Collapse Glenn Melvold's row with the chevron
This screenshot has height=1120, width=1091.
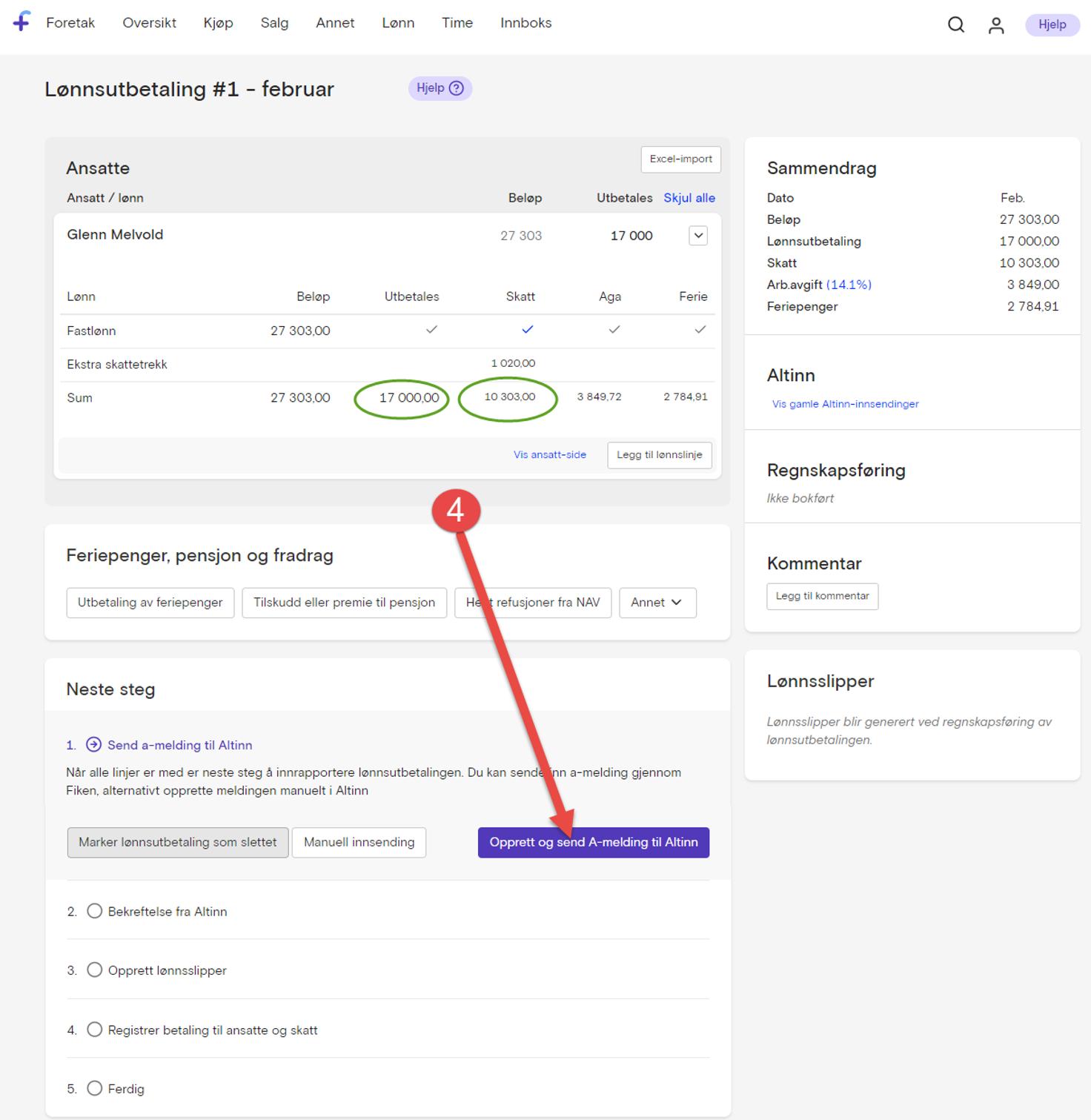click(698, 236)
